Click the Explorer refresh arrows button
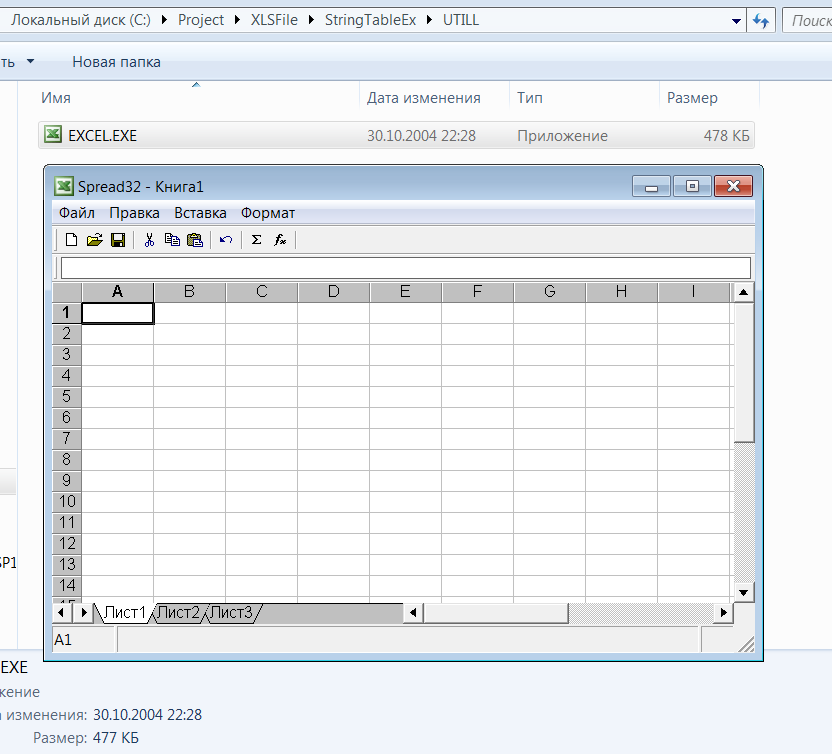 (x=761, y=21)
